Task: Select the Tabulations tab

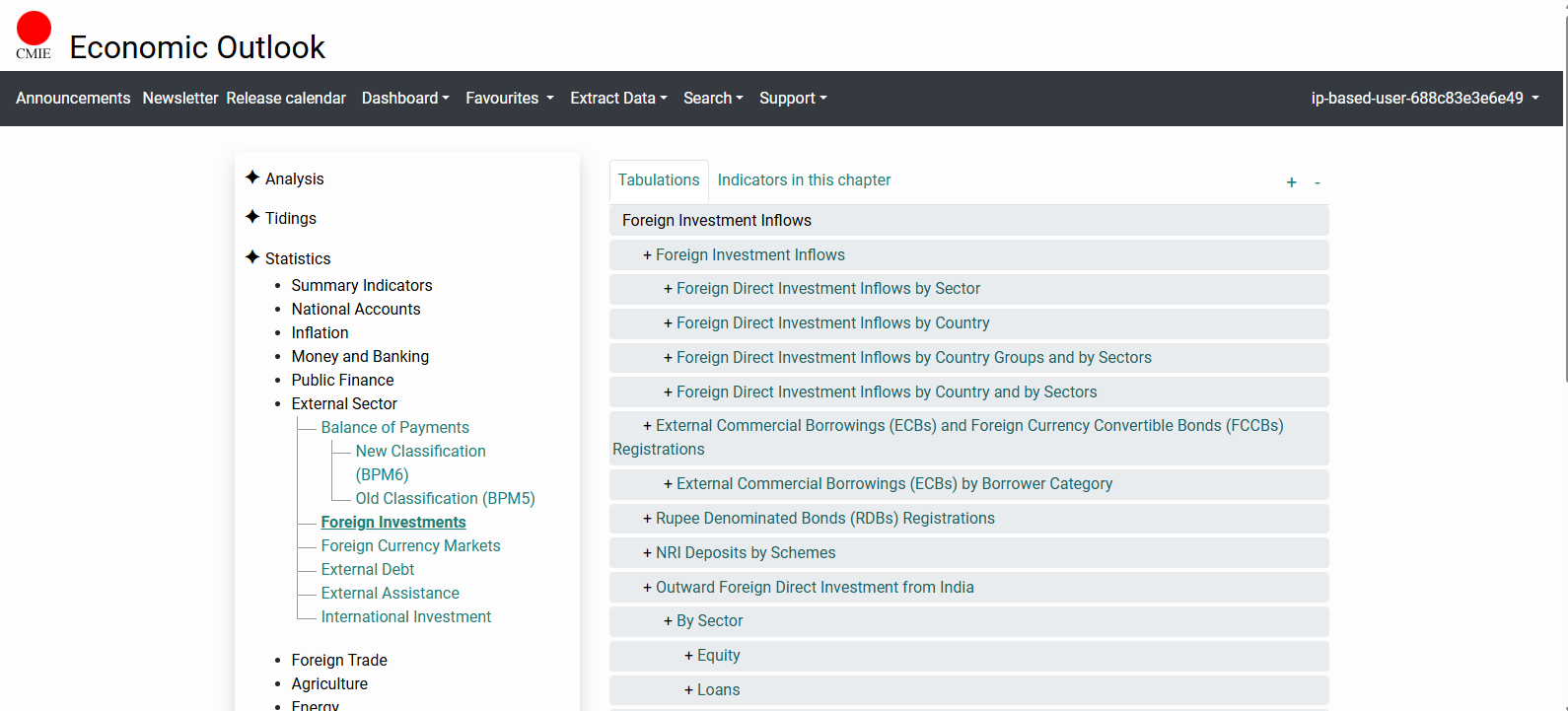Action: tap(658, 180)
